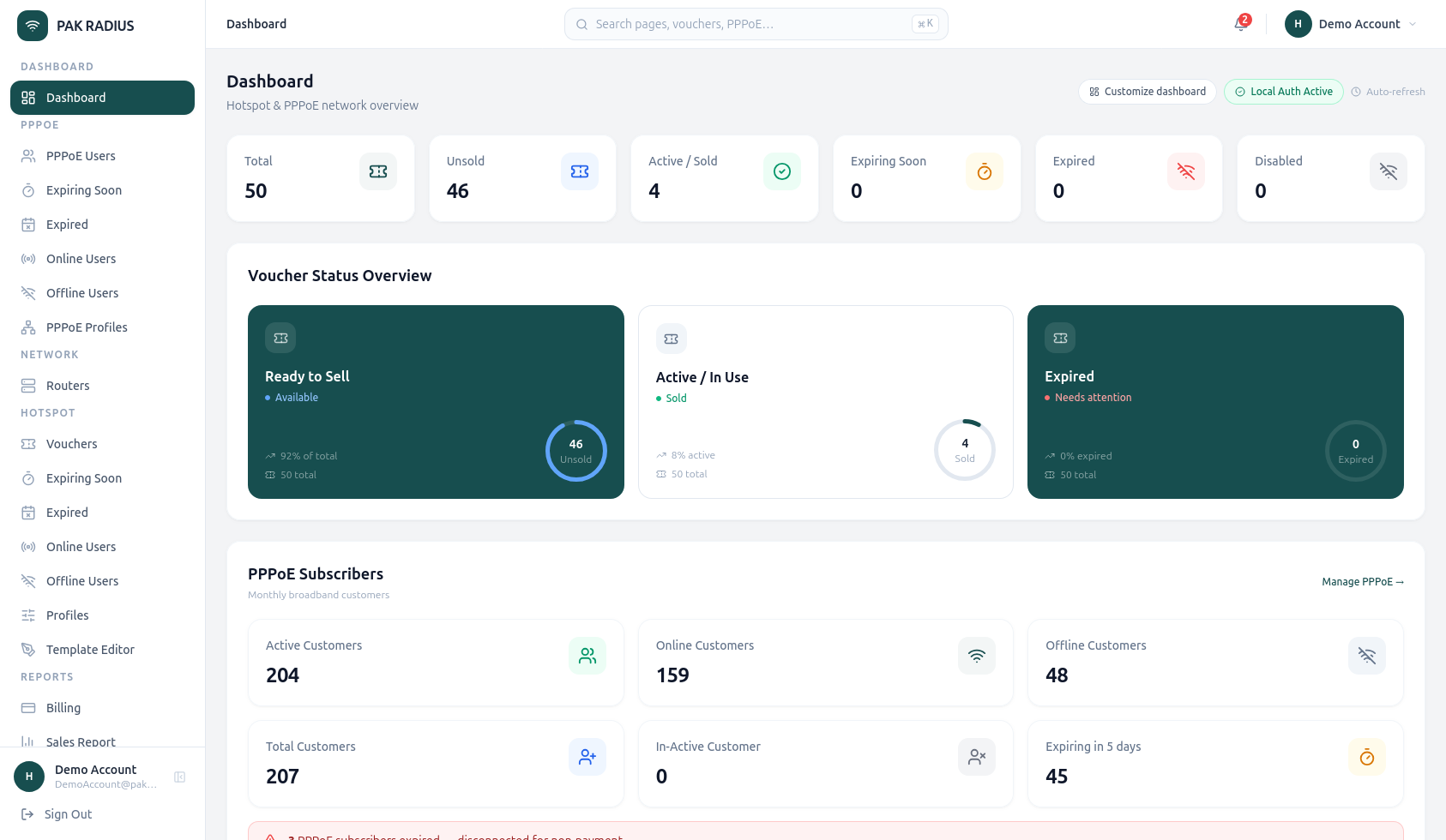Click the Total vouchers ticket icon

coord(378,171)
